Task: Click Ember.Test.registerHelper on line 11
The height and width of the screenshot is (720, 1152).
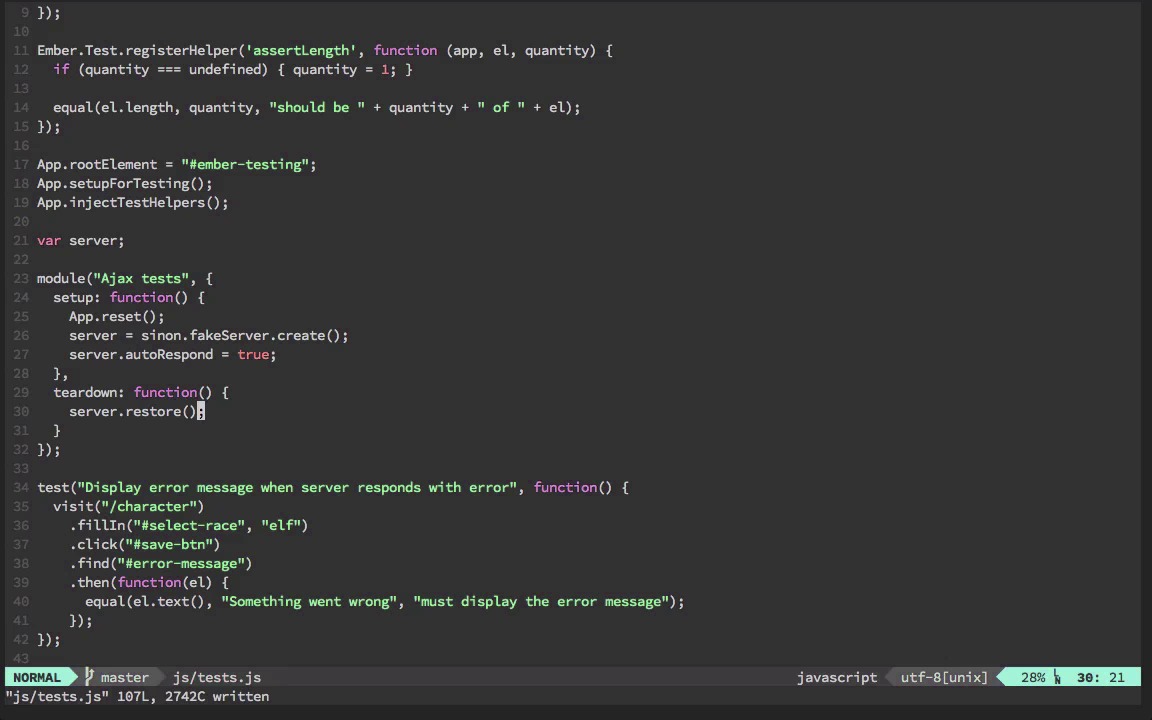Action: [x=137, y=51]
